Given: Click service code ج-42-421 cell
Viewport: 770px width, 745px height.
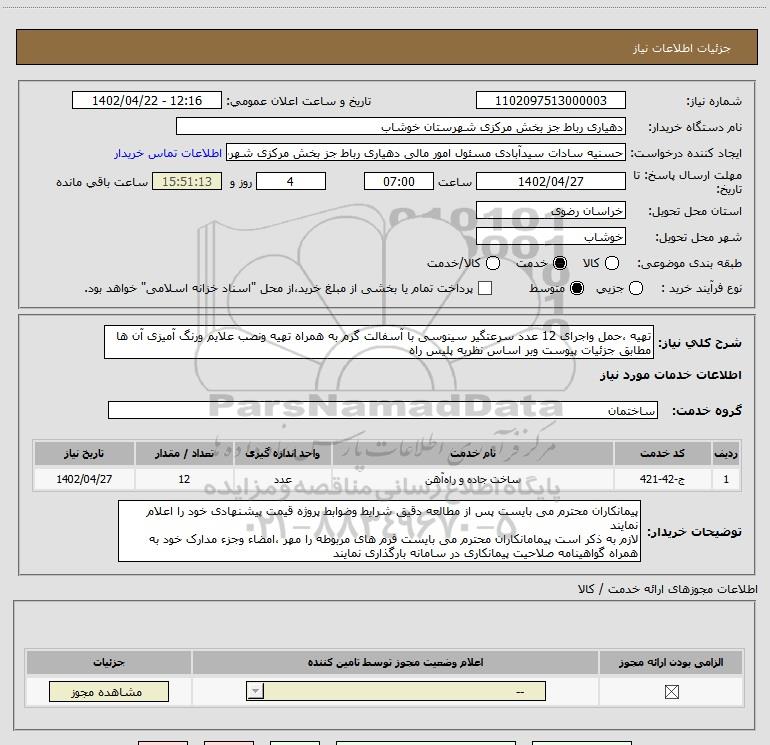Looking at the screenshot, I should pyautogui.click(x=662, y=479).
